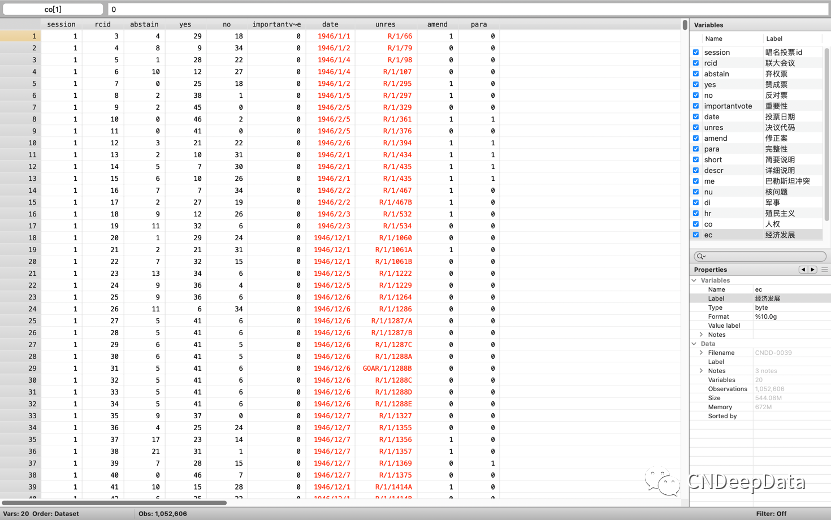Click Vars: 20 Order: Dataset status text

pos(41,514)
